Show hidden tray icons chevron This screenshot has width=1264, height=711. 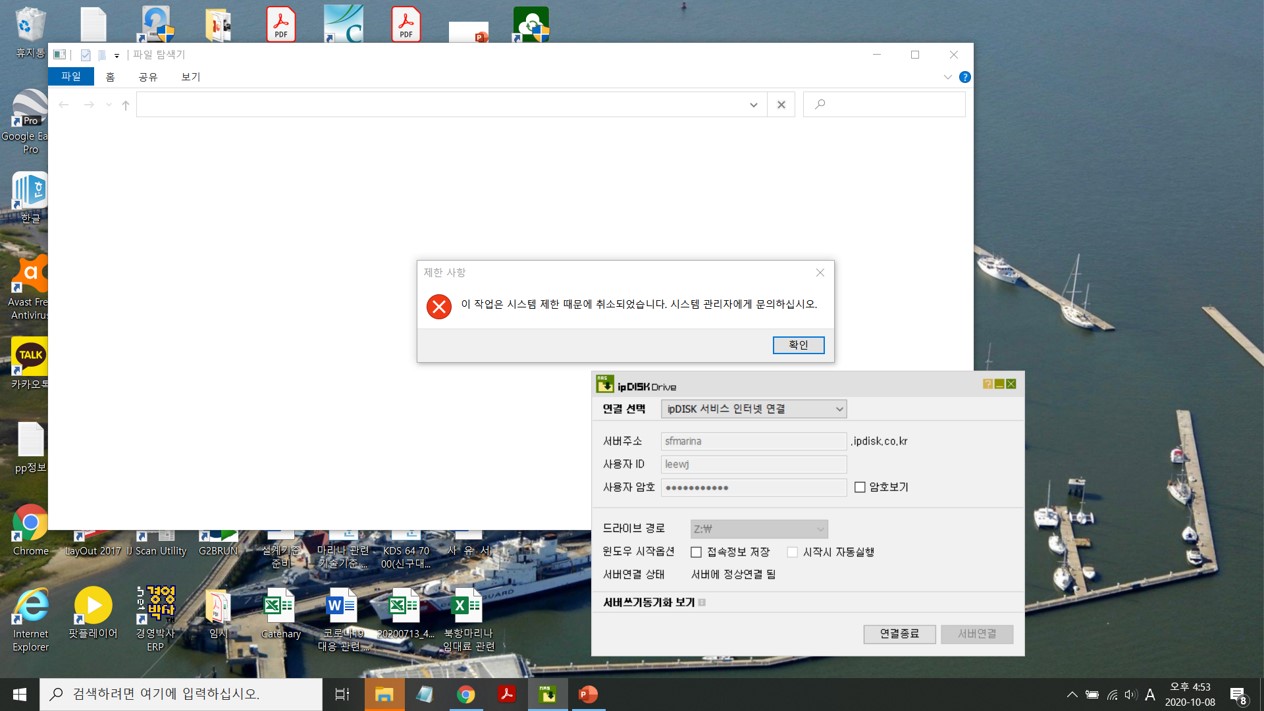(1072, 694)
